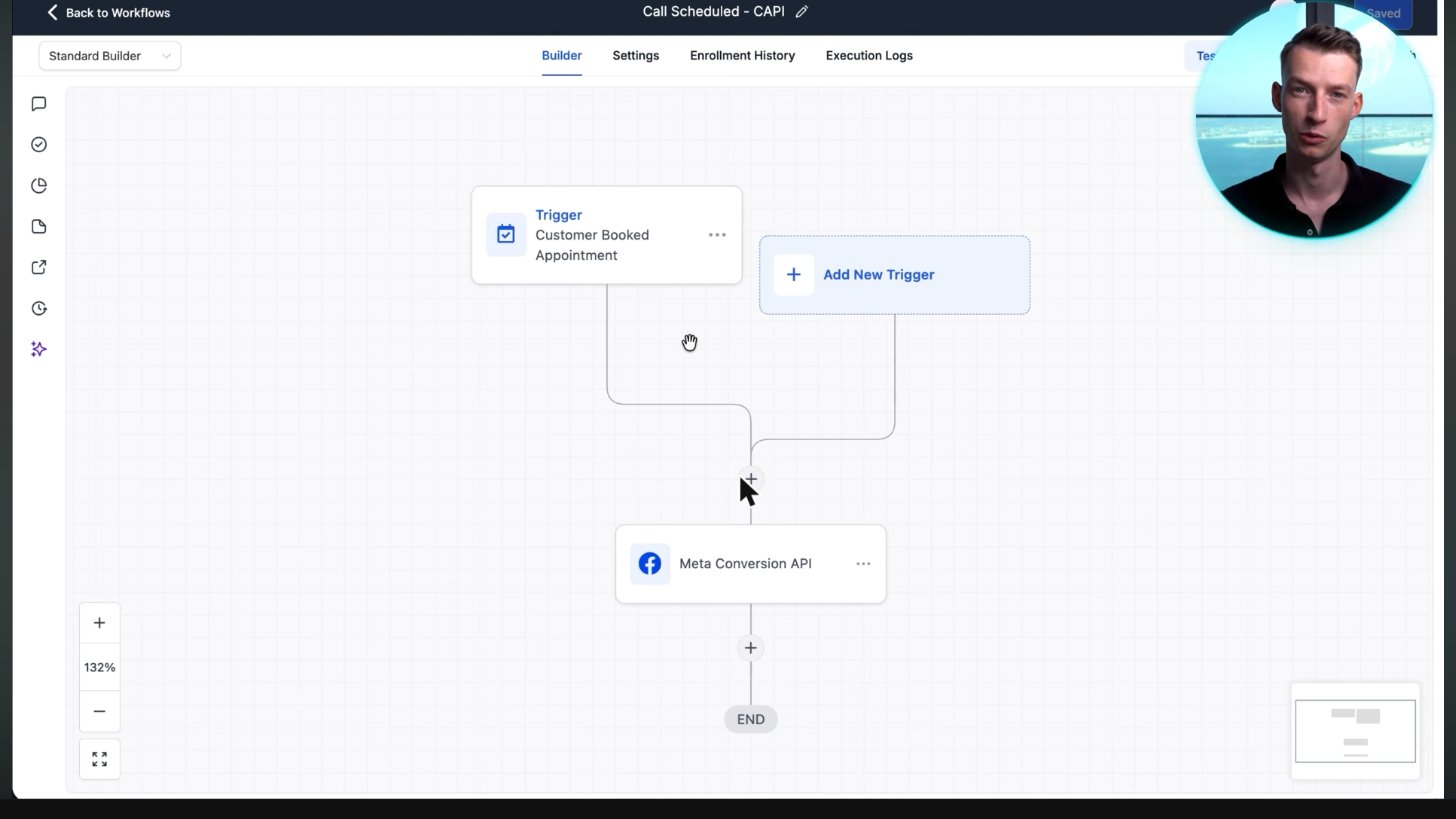Open the Meta Conversion API three-dot menu

point(863,564)
